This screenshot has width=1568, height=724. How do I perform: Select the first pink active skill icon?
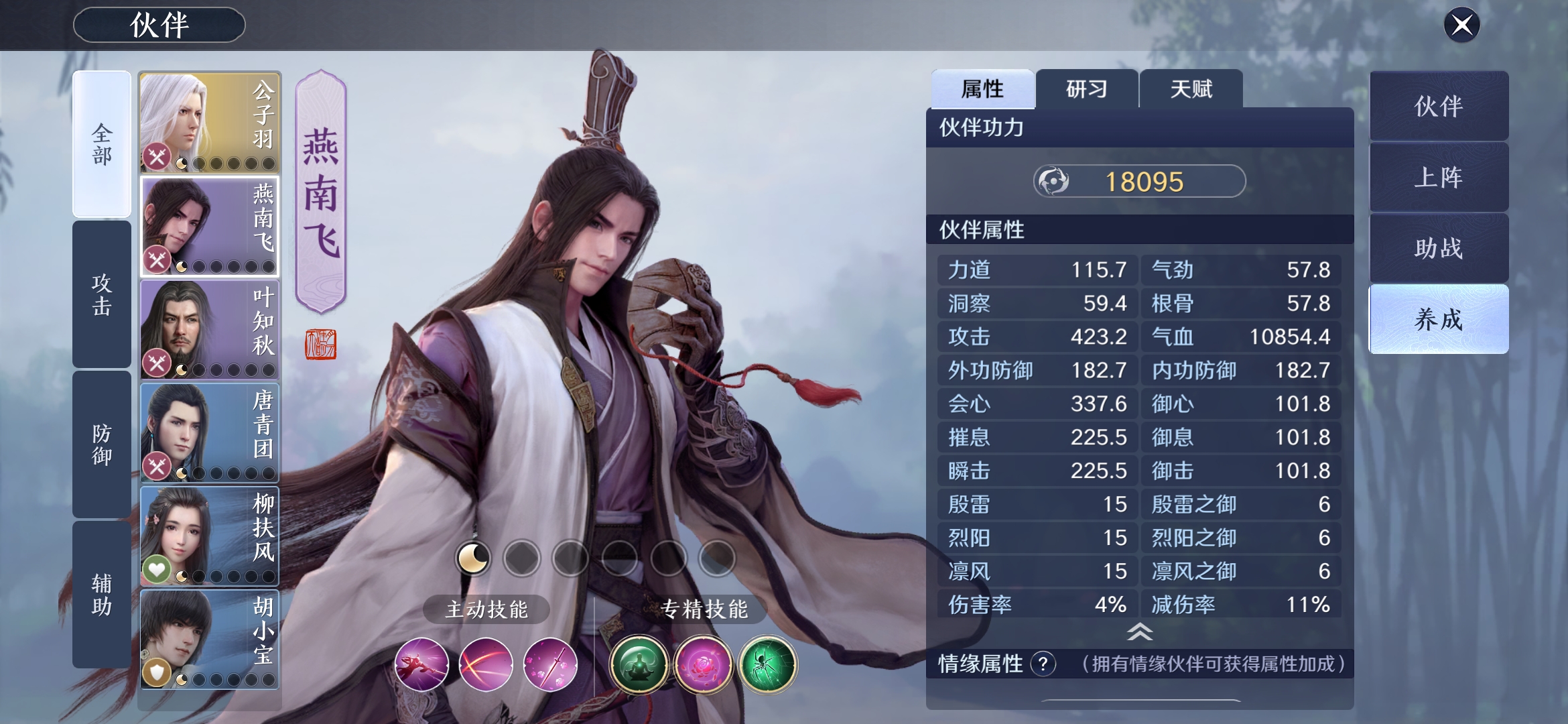[x=421, y=664]
